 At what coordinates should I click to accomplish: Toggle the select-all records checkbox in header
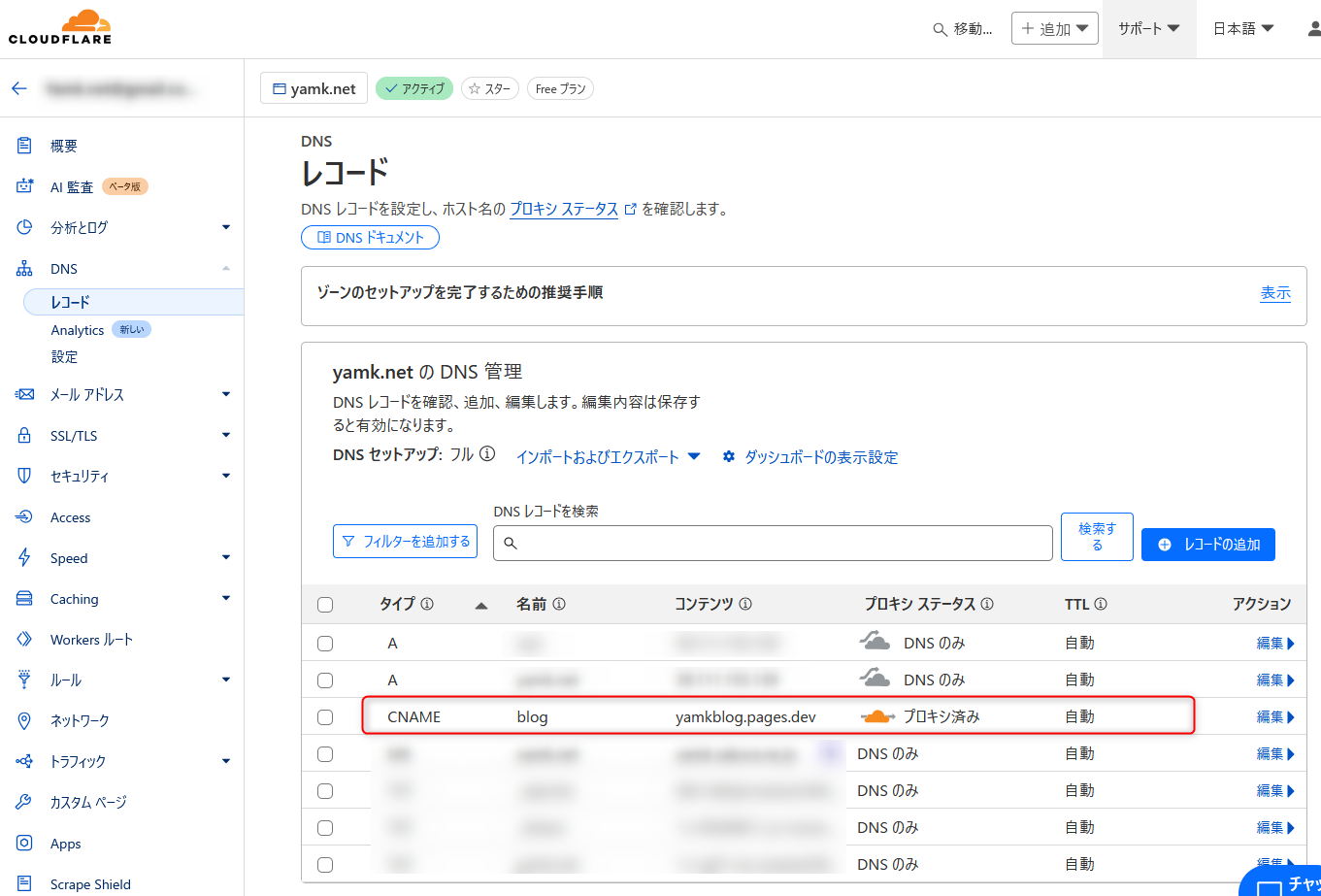tap(325, 605)
